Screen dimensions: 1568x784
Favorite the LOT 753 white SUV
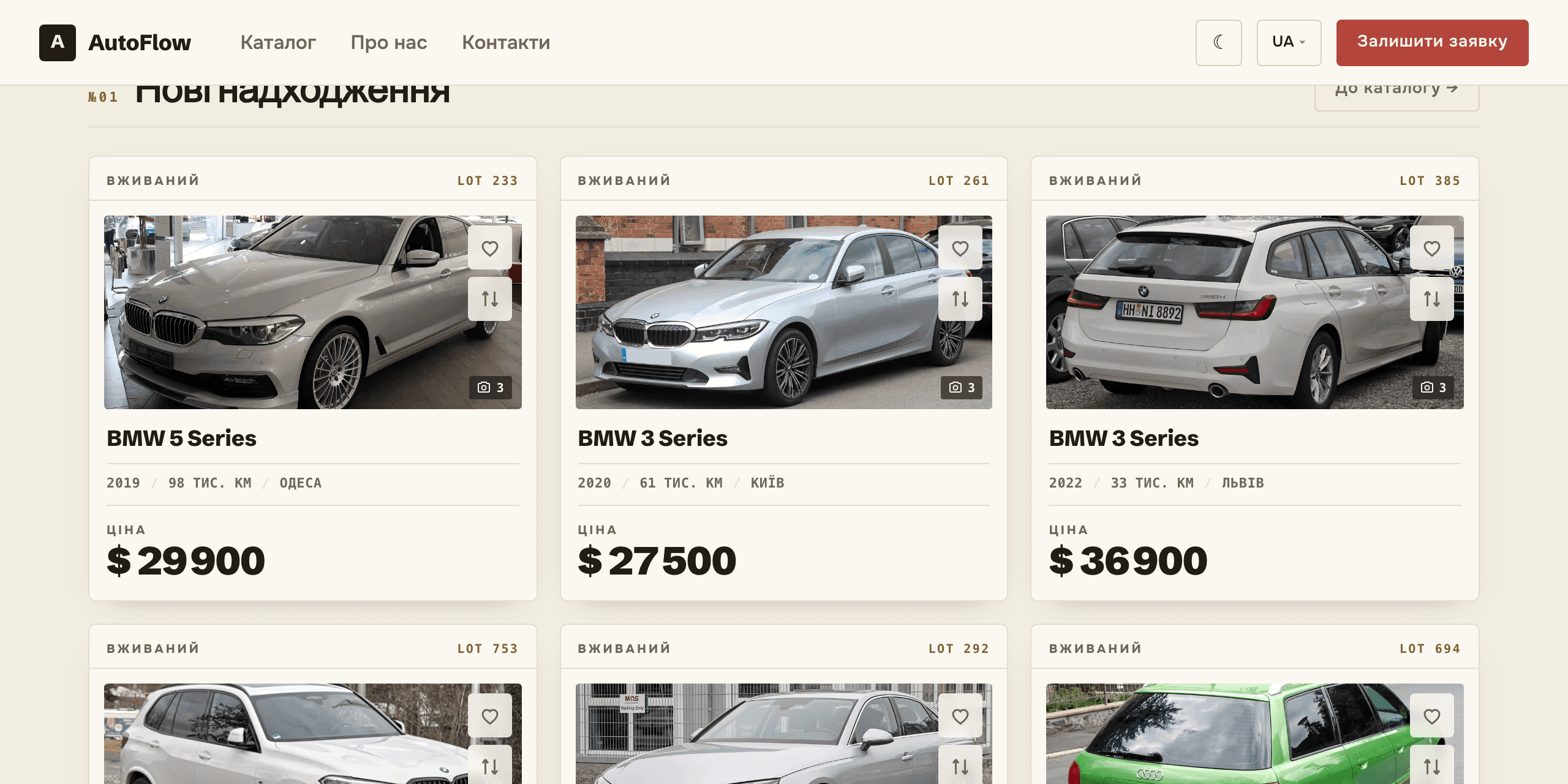(x=489, y=716)
